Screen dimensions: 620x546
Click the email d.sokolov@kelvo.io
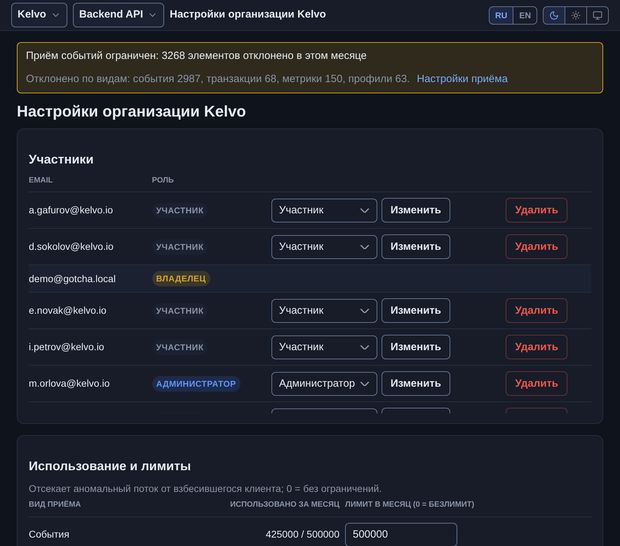pyautogui.click(x=71, y=247)
